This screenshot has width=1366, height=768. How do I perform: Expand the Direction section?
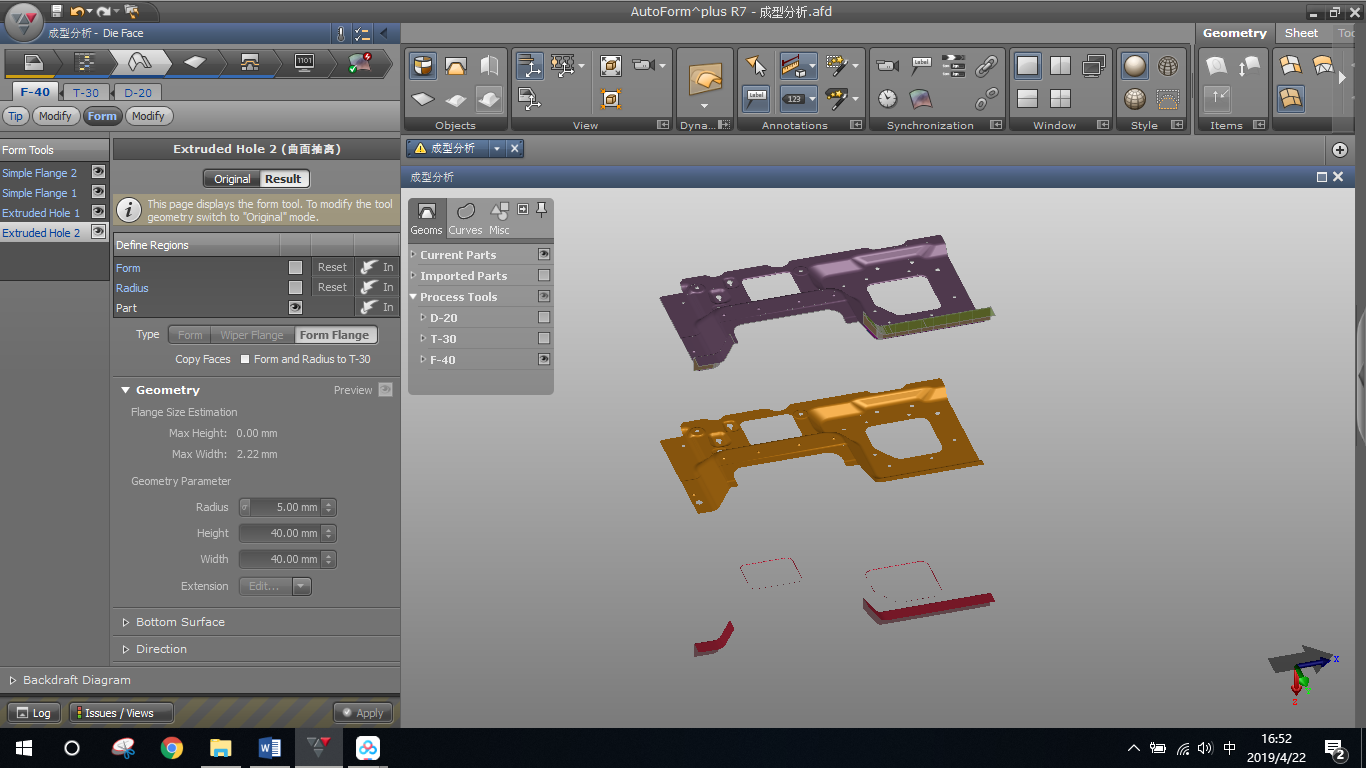[x=161, y=649]
